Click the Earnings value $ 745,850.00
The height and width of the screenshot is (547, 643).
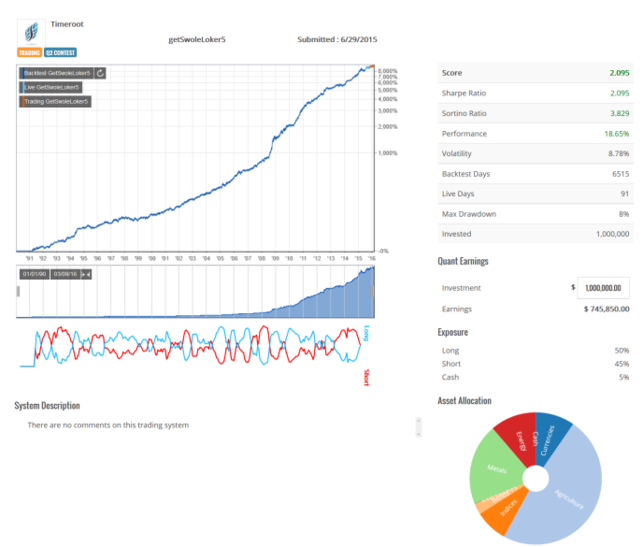tap(607, 309)
